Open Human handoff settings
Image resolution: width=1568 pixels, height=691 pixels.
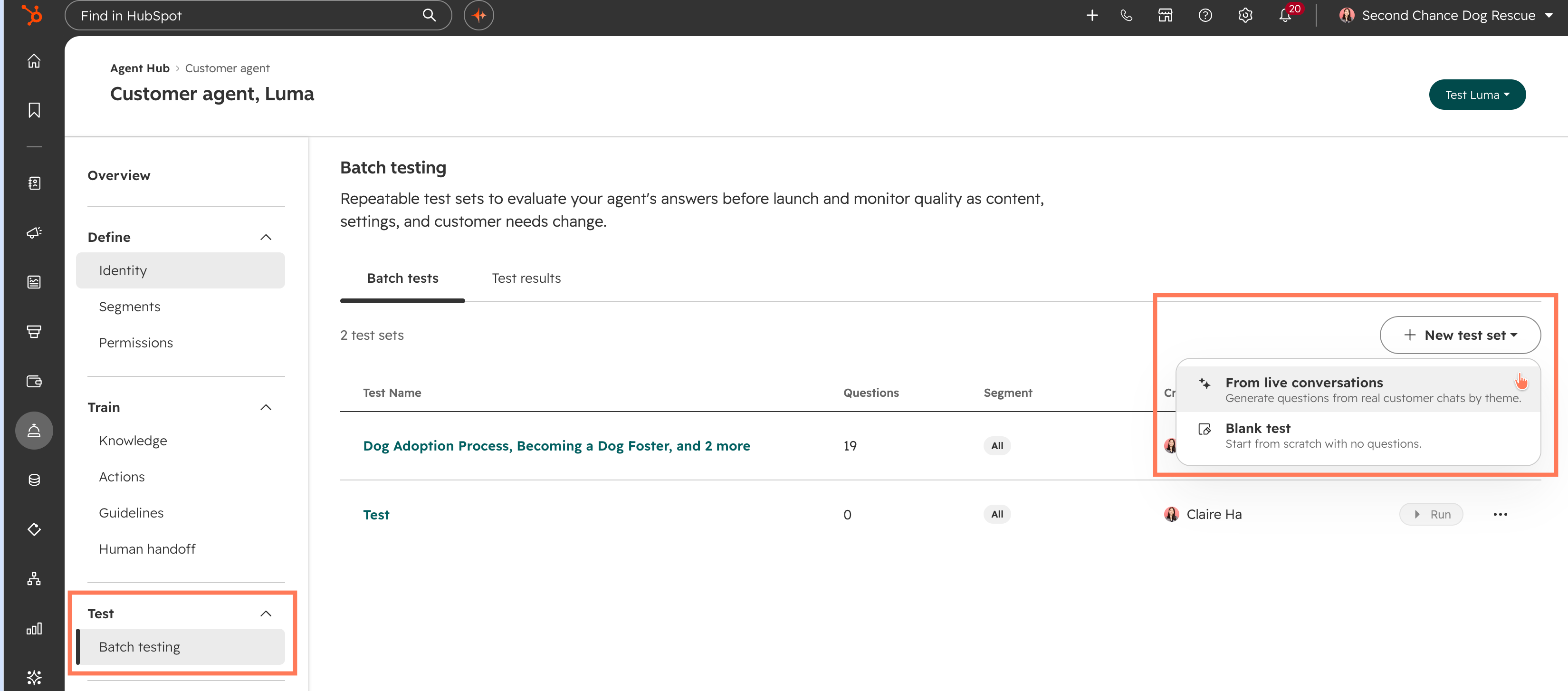click(180, 548)
